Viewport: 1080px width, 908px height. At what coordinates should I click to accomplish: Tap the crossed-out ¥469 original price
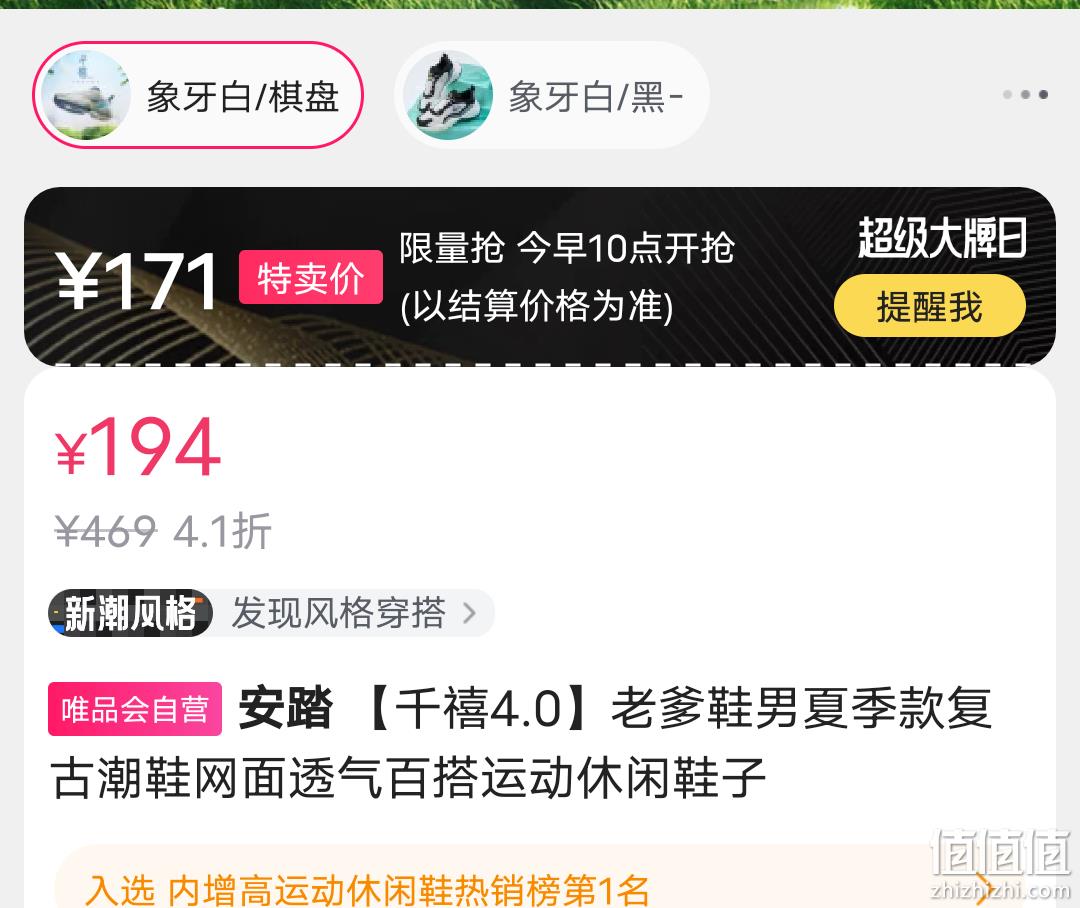click(x=106, y=531)
